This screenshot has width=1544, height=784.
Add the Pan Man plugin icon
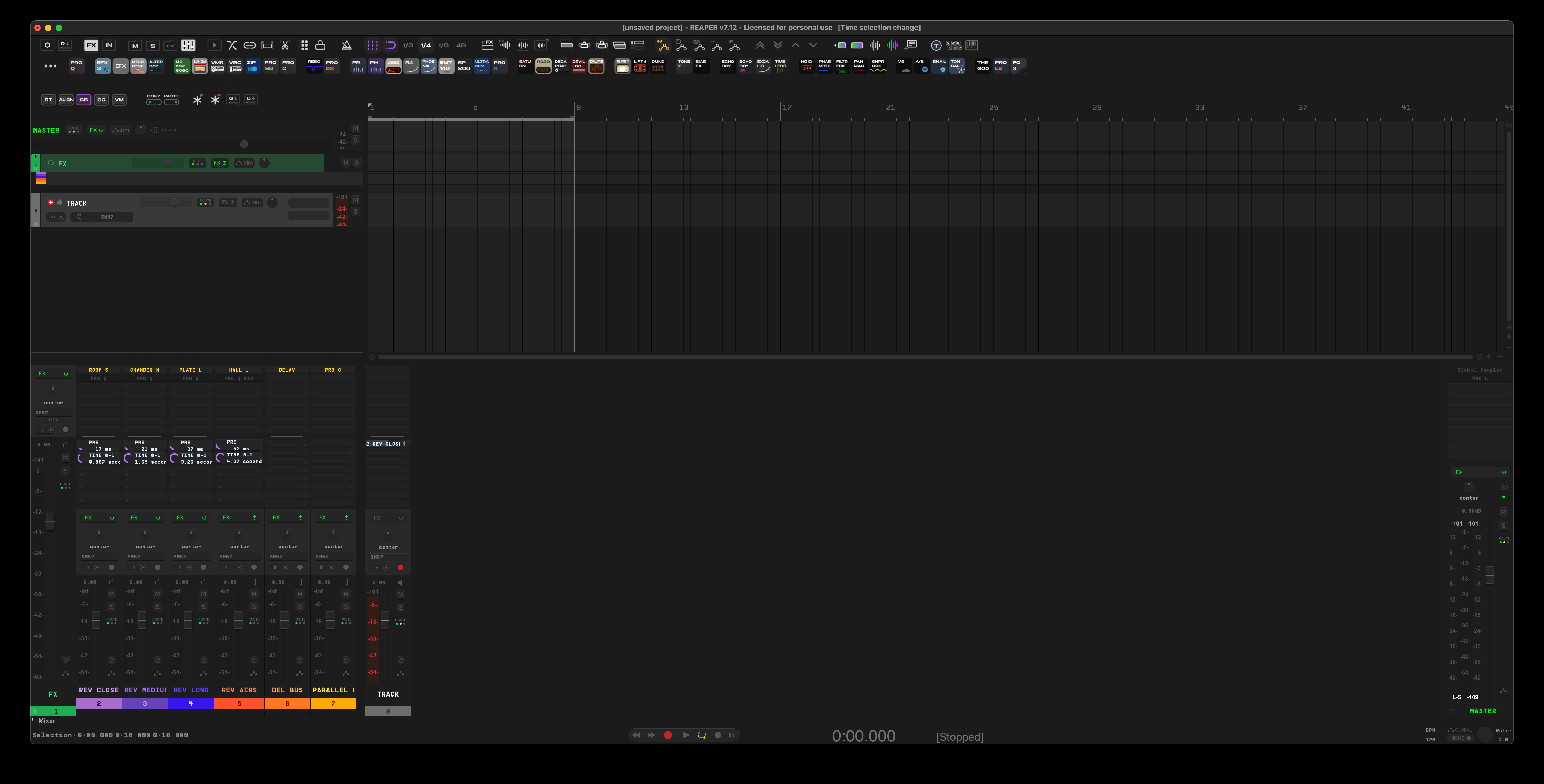860,66
